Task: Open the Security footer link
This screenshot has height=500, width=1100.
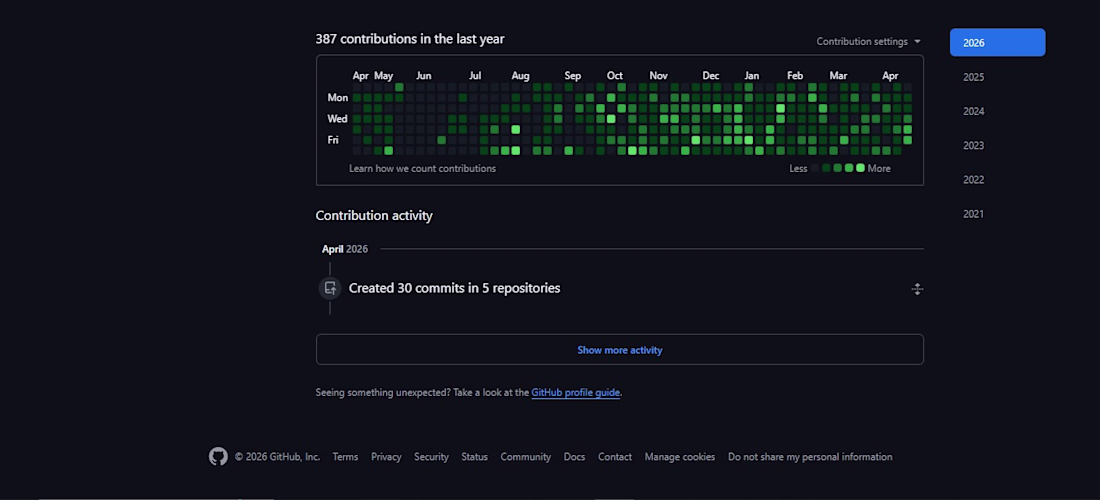Action: point(431,457)
